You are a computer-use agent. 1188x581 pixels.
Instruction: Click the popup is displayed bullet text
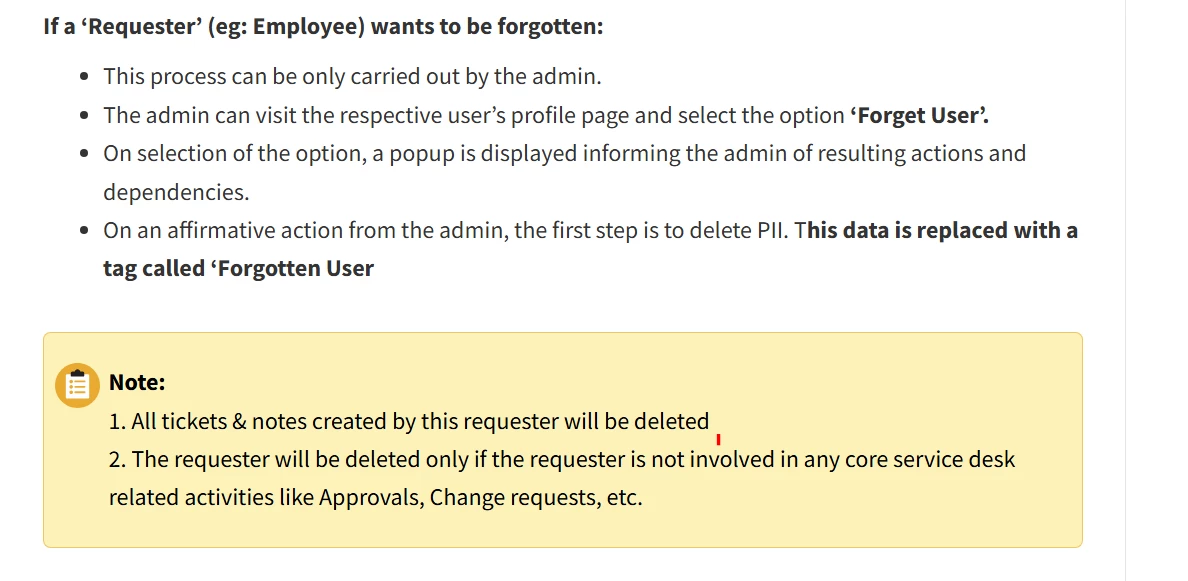click(x=564, y=173)
